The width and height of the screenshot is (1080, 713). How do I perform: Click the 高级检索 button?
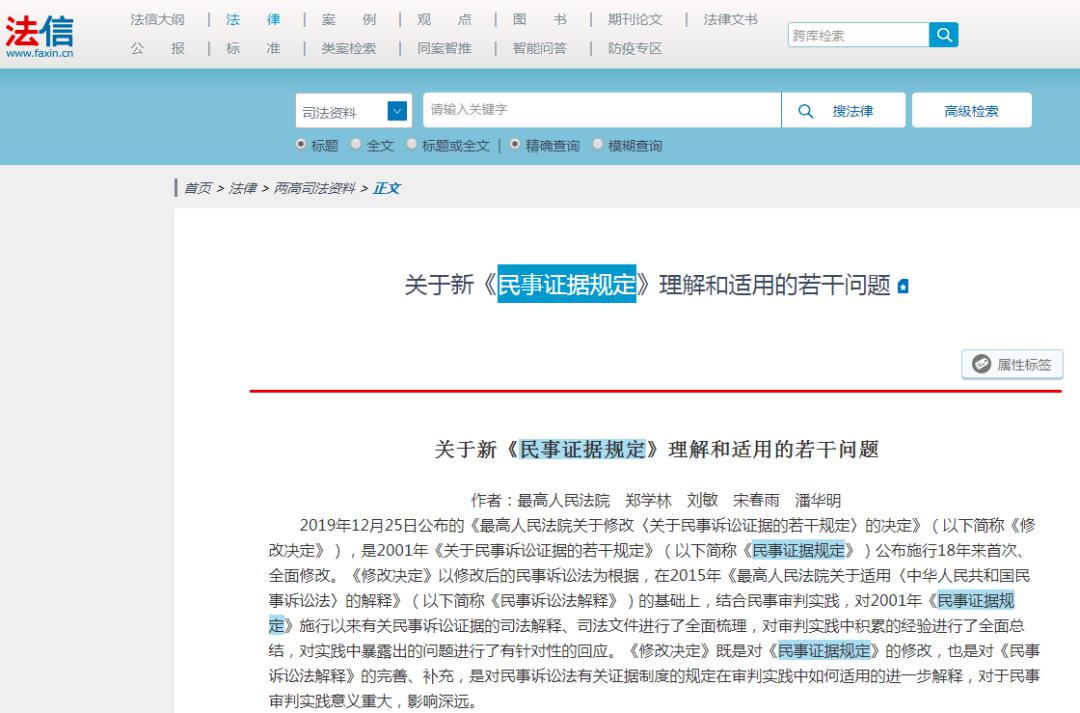coord(971,110)
